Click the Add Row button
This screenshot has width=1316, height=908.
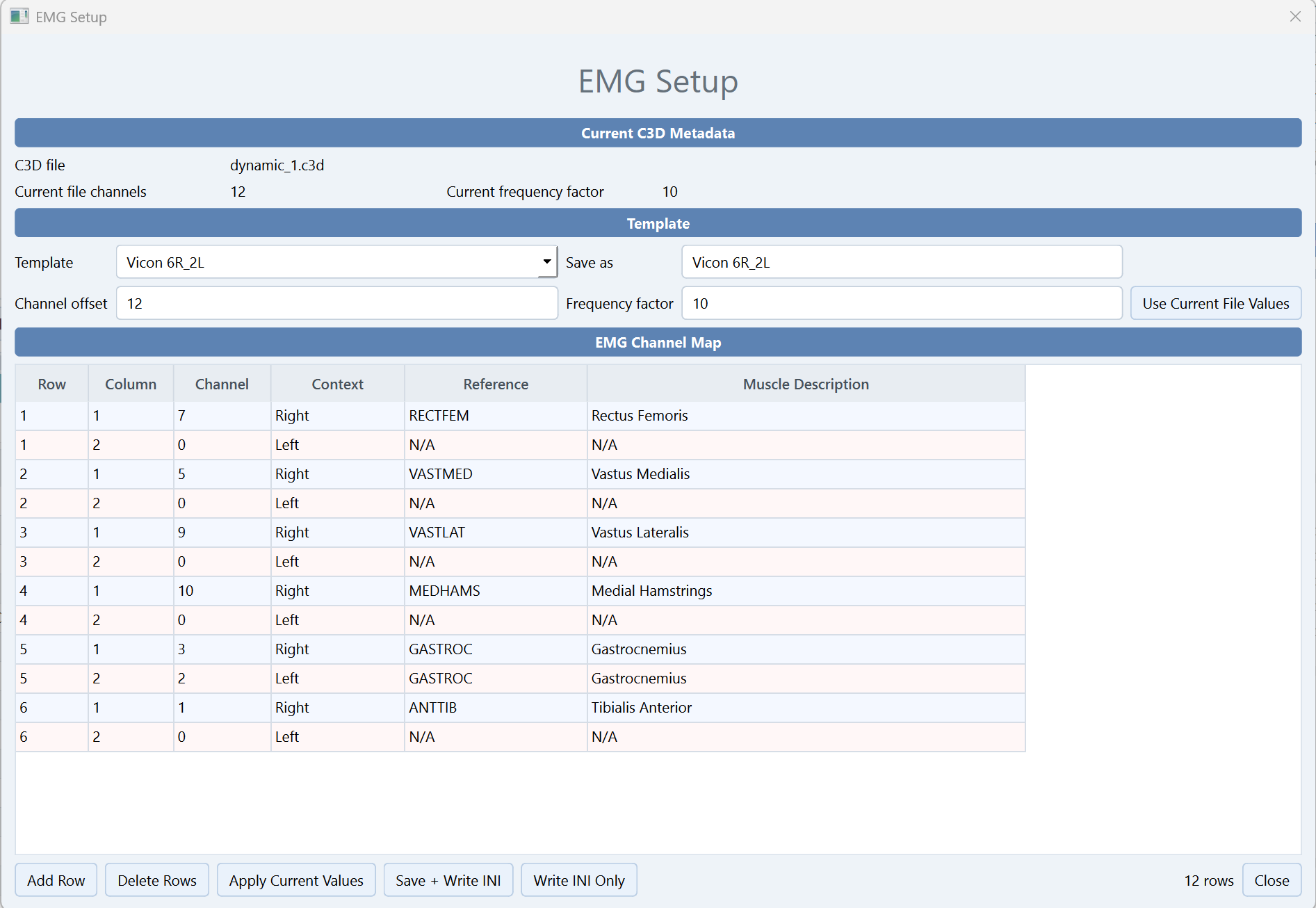pyautogui.click(x=56, y=880)
